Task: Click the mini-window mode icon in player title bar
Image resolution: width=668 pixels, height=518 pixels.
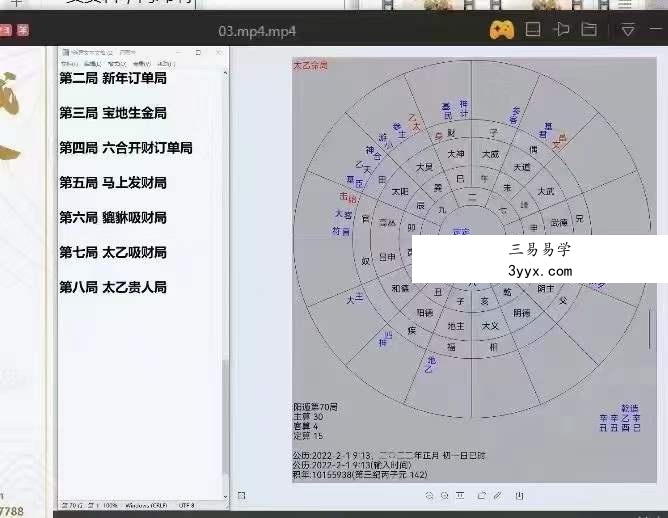Action: (533, 29)
